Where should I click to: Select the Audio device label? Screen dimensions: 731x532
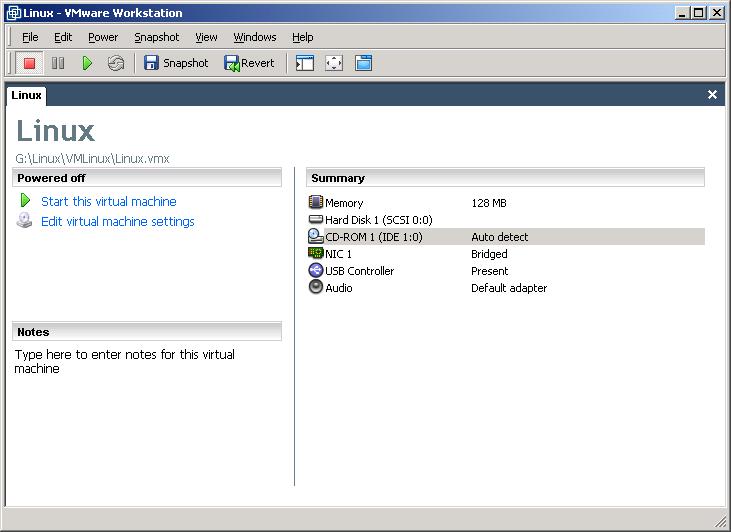point(338,288)
